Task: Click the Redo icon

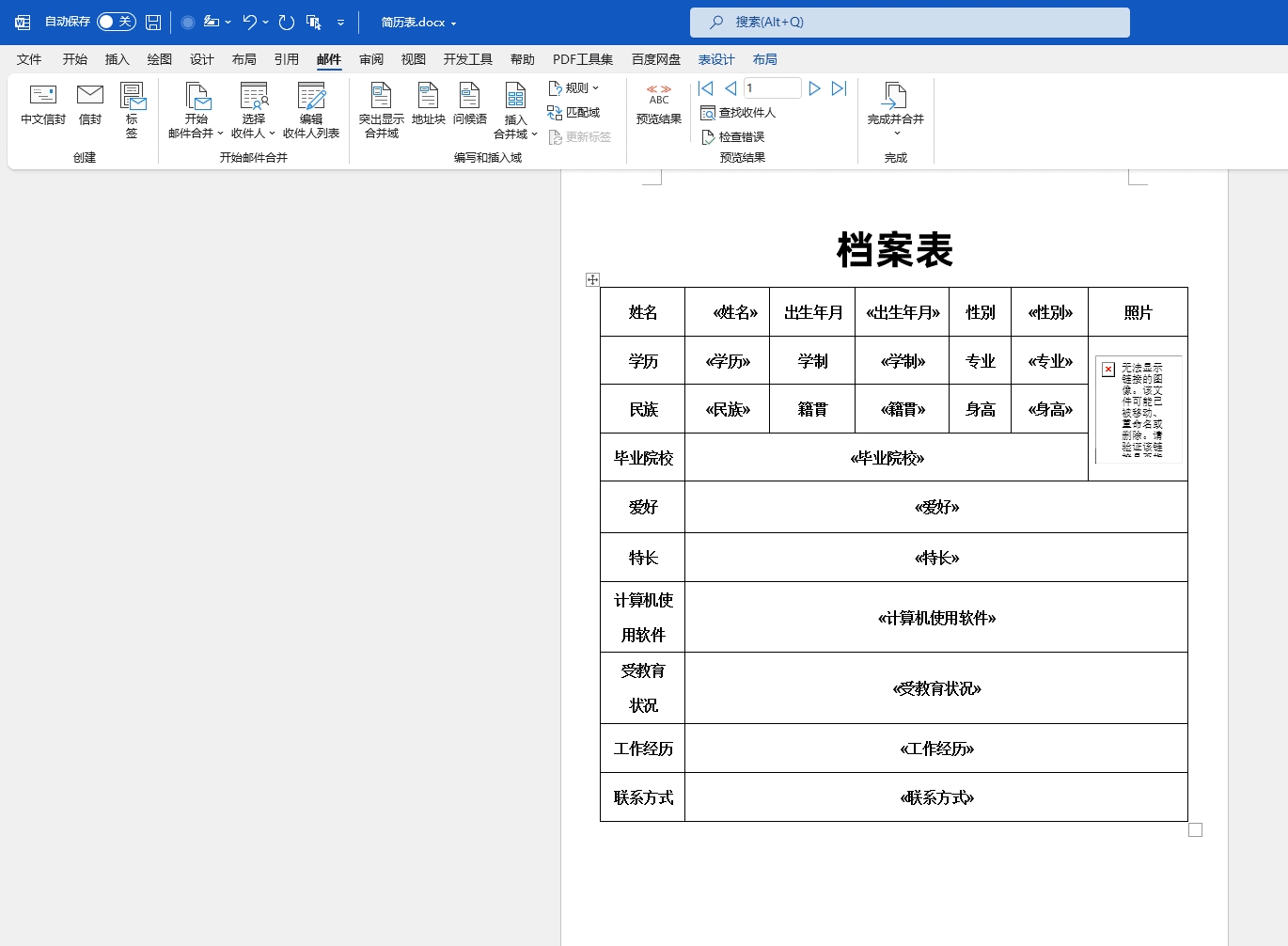Action: click(287, 22)
